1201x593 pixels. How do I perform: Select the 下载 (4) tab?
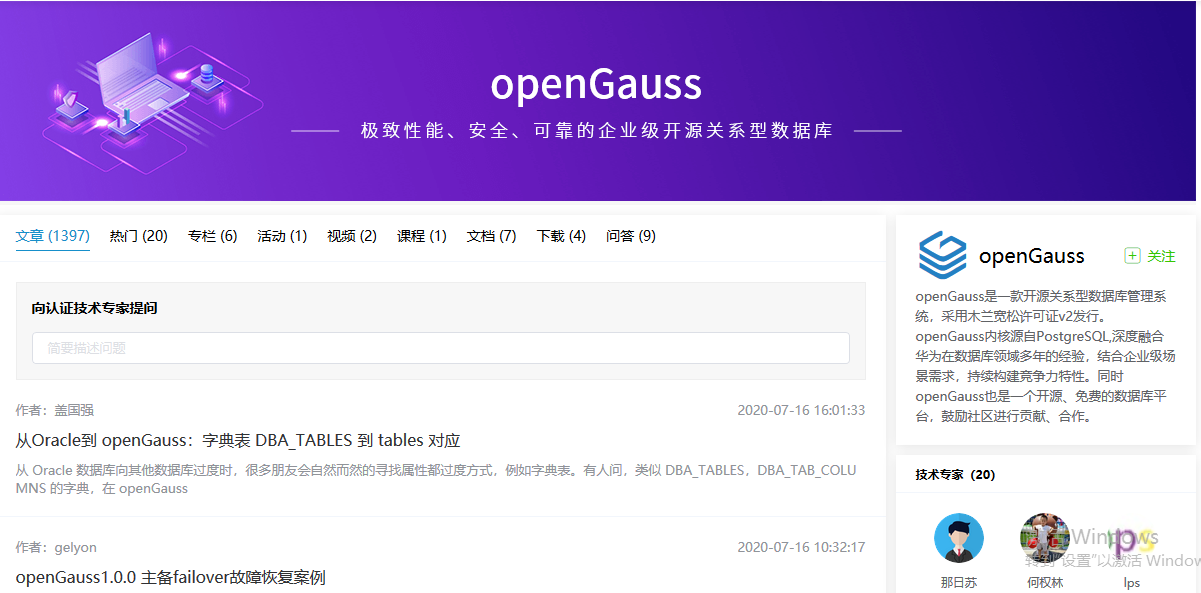pyautogui.click(x=561, y=236)
